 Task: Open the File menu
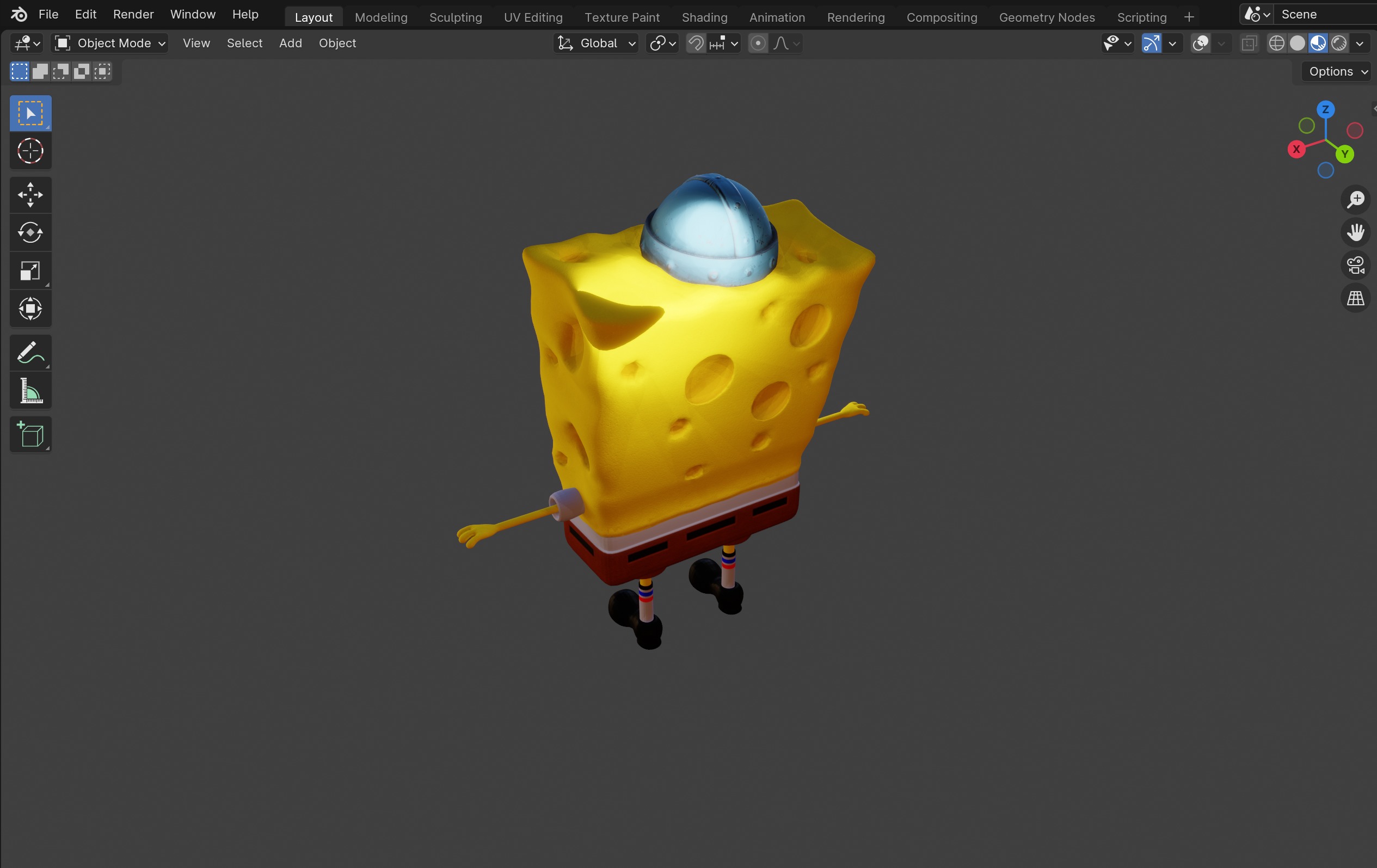click(48, 14)
